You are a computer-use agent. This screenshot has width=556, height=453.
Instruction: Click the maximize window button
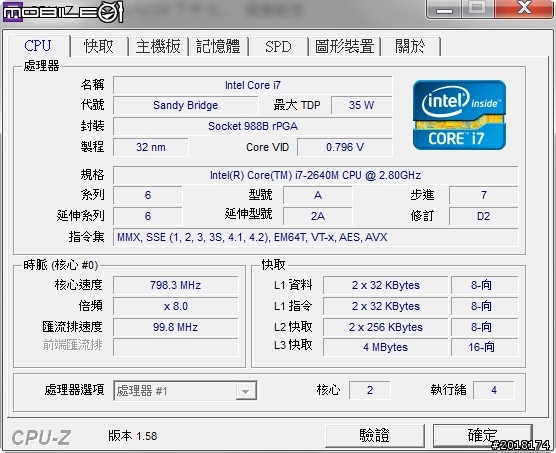tap(477, 9)
